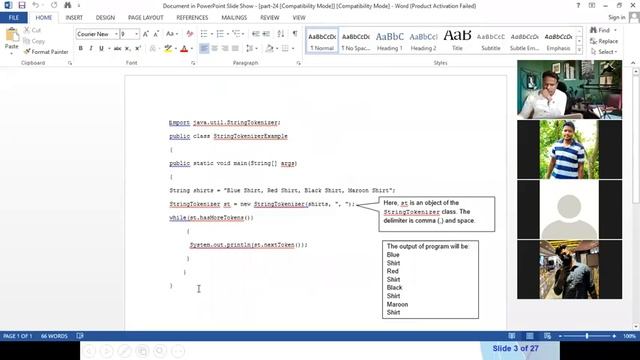Copy the selection
Screen dimensions: 640x360
pos(34,41)
